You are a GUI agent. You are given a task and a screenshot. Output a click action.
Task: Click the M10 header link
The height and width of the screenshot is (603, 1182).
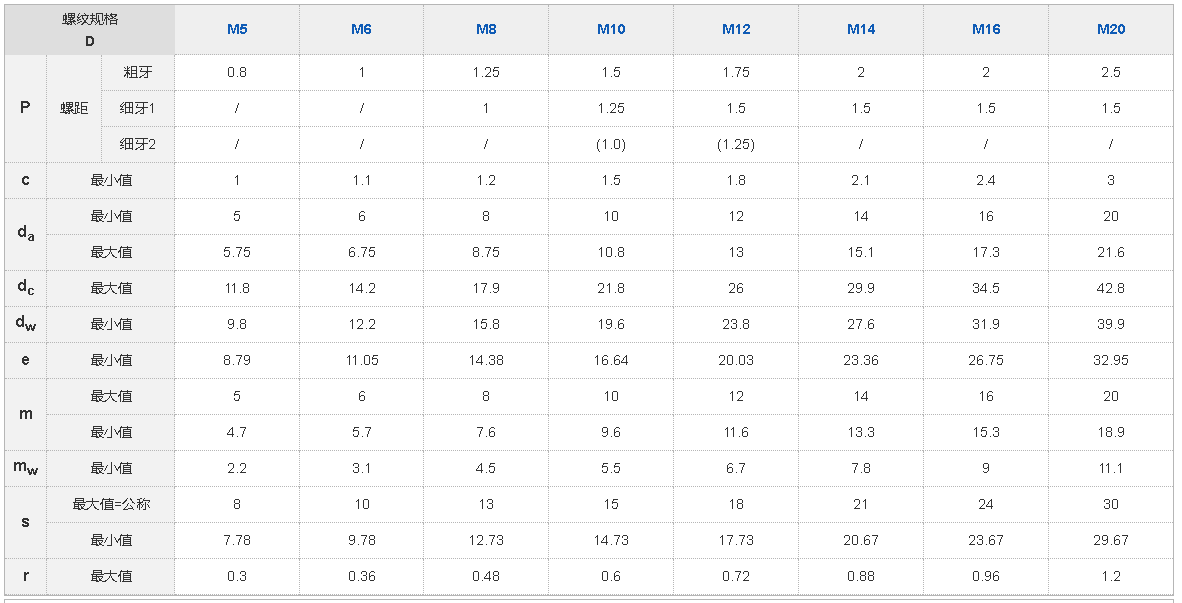(611, 29)
